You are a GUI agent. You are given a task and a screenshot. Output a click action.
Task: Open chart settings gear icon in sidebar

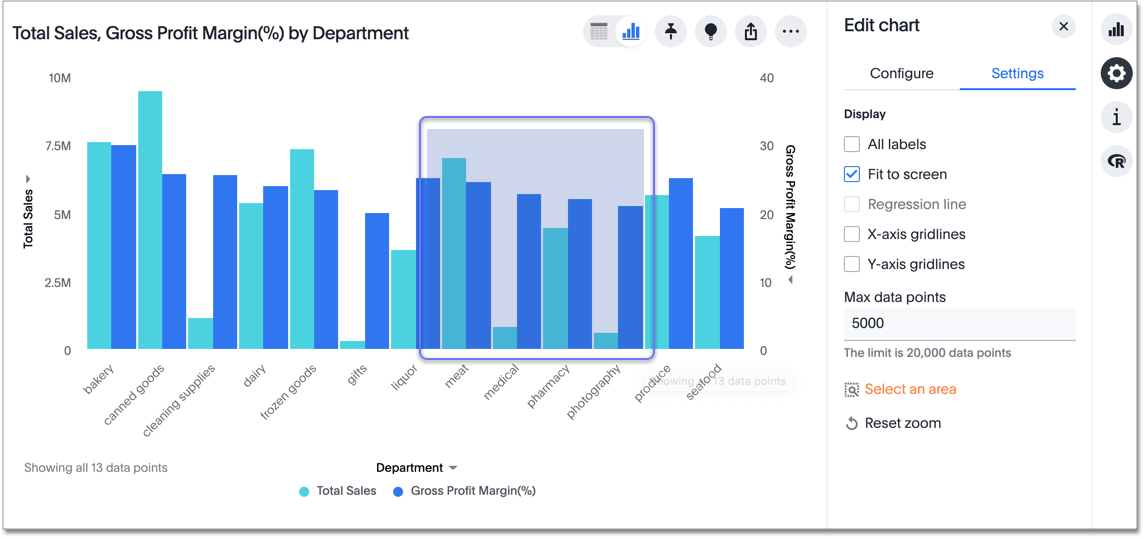point(1117,73)
